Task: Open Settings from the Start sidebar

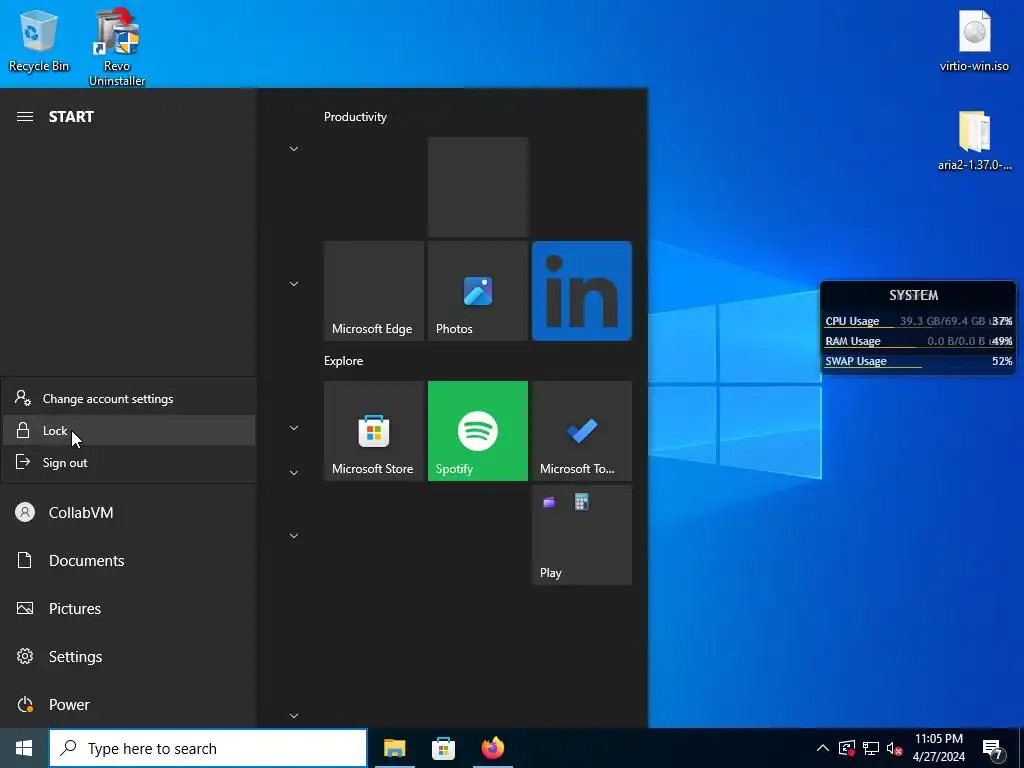Action: pos(129,656)
